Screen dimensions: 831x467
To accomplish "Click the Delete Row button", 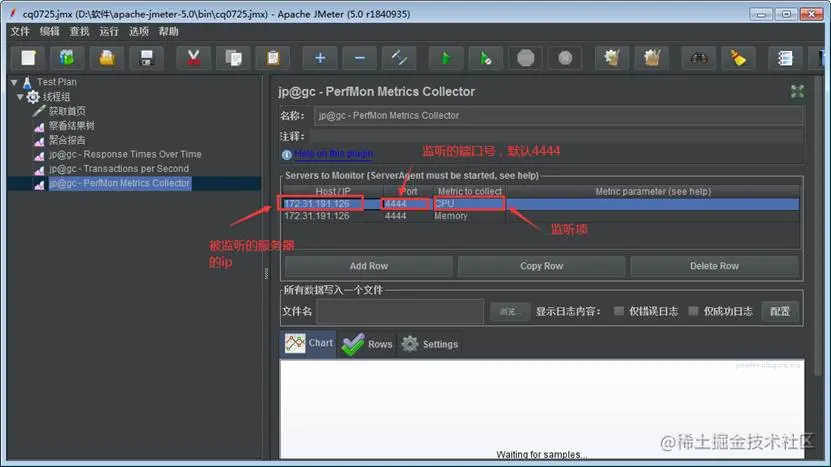I will [714, 266].
